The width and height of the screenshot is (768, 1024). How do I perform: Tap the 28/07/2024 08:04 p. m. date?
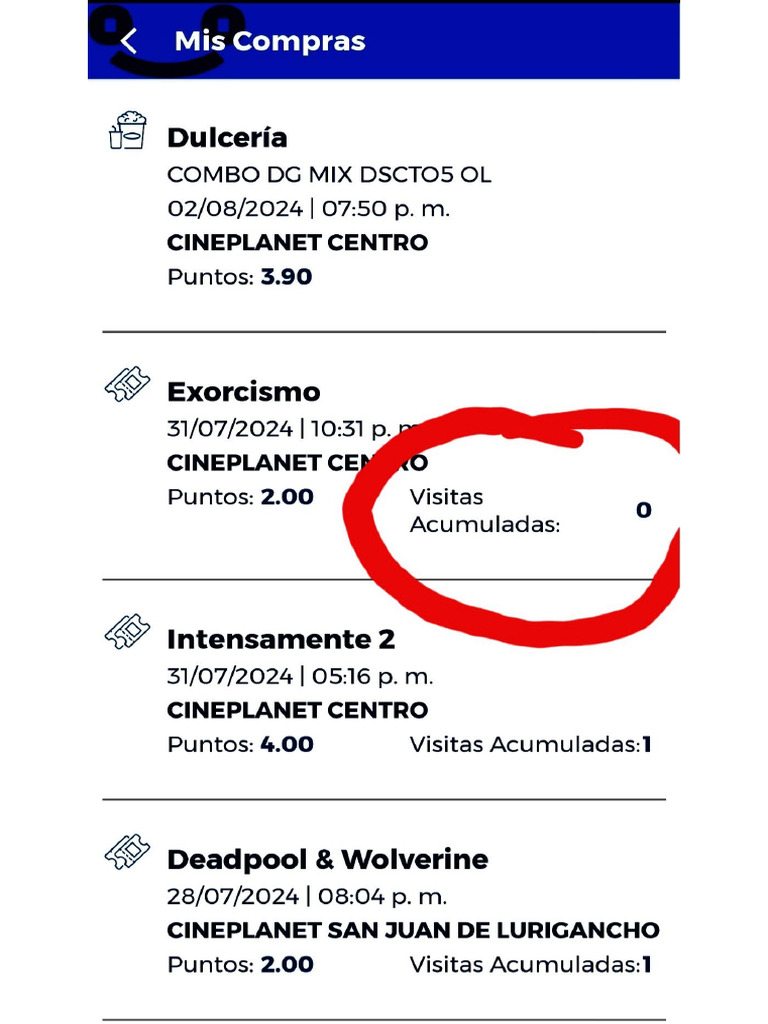tap(306, 896)
